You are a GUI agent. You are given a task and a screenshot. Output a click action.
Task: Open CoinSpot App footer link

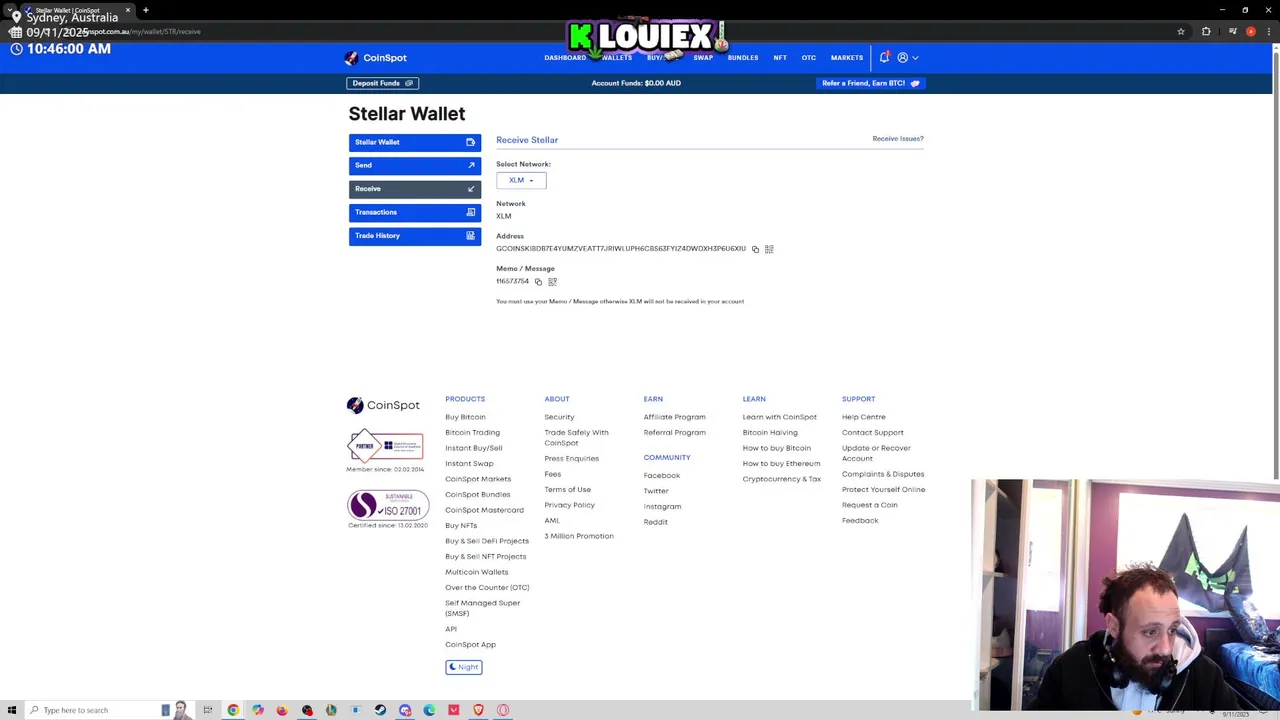(470, 645)
